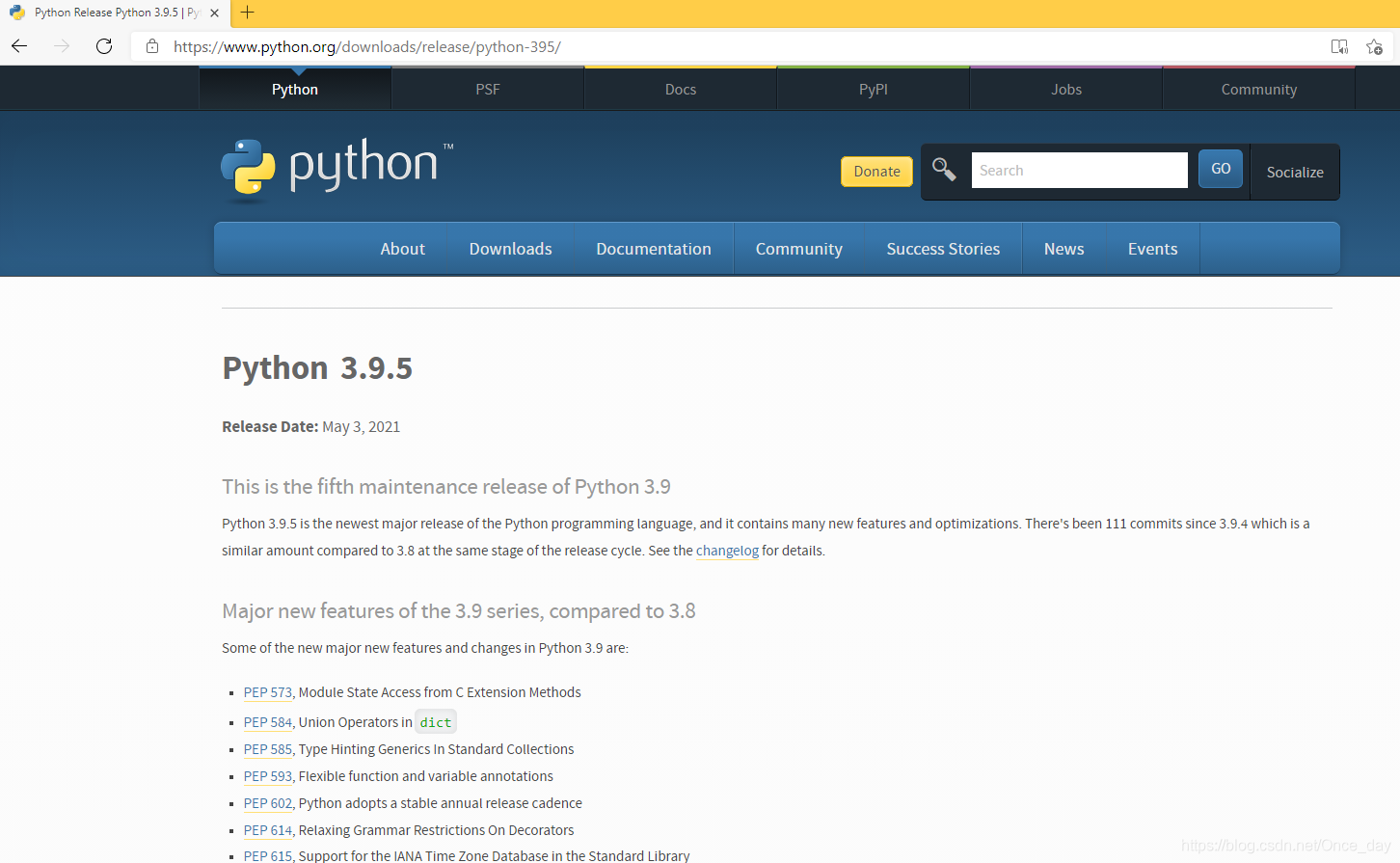The image size is (1400, 863).
Task: Open the read aloud icon in address bar
Action: click(x=1339, y=46)
